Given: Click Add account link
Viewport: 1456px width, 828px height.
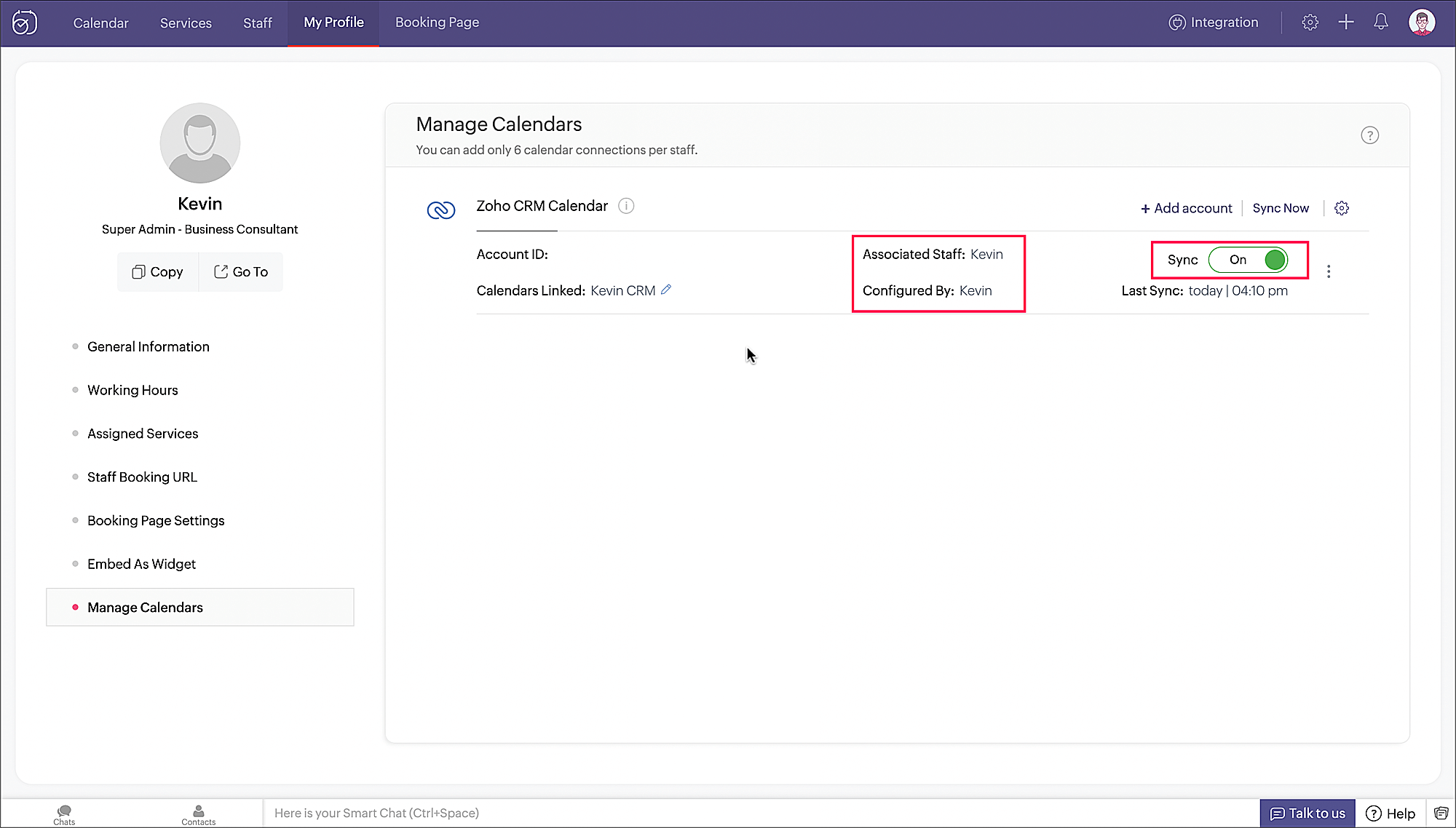Looking at the screenshot, I should click(x=1187, y=209).
